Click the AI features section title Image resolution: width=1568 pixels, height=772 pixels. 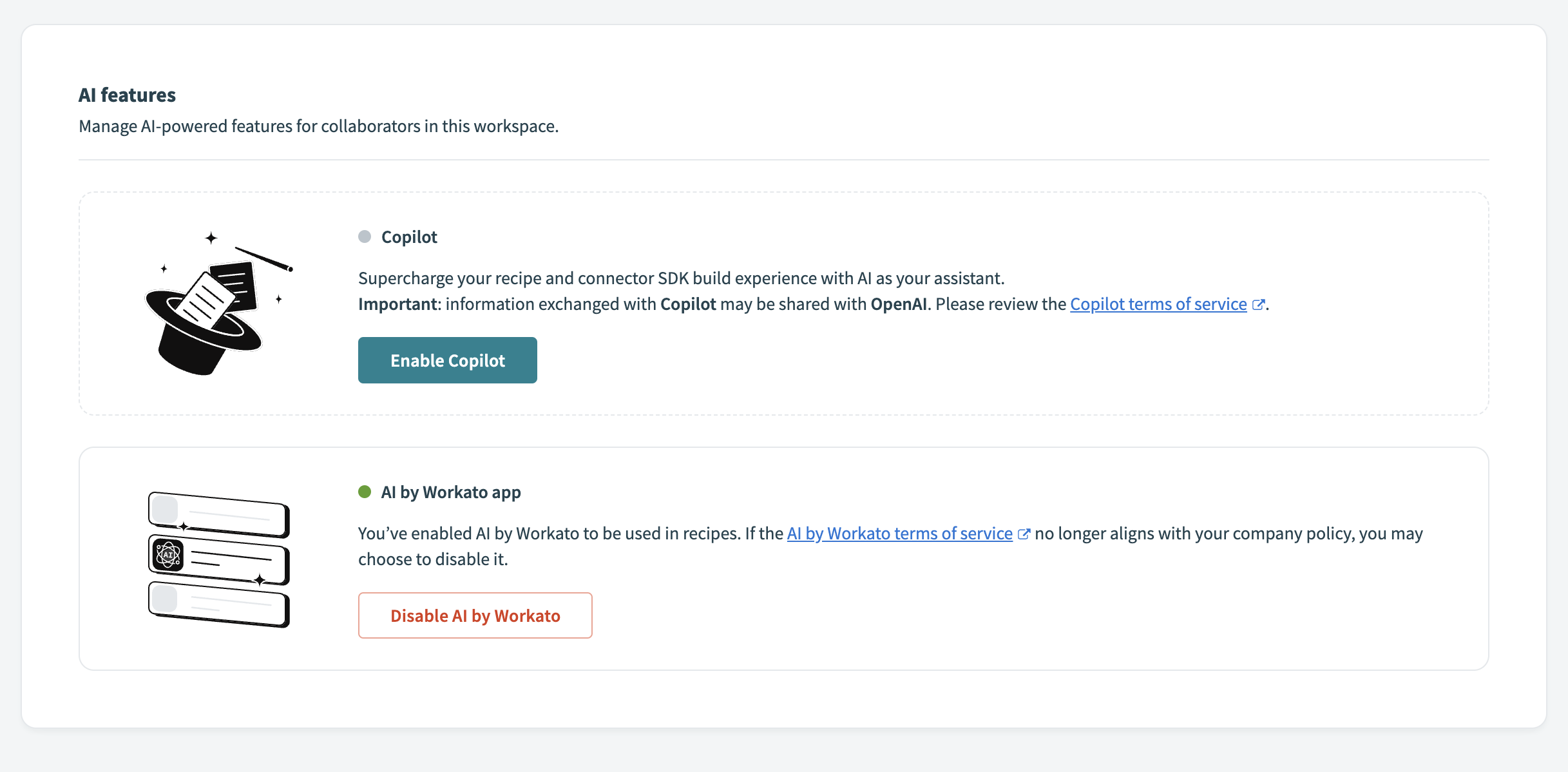(127, 94)
